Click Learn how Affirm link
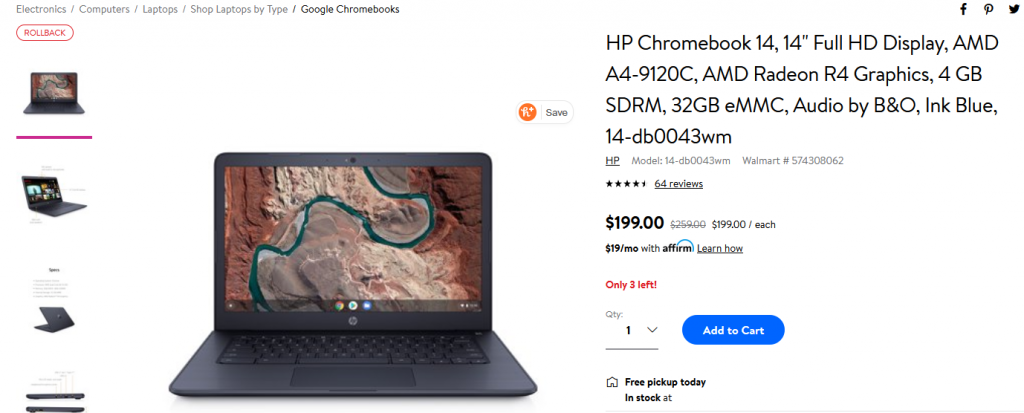1024x413 pixels. 720,248
